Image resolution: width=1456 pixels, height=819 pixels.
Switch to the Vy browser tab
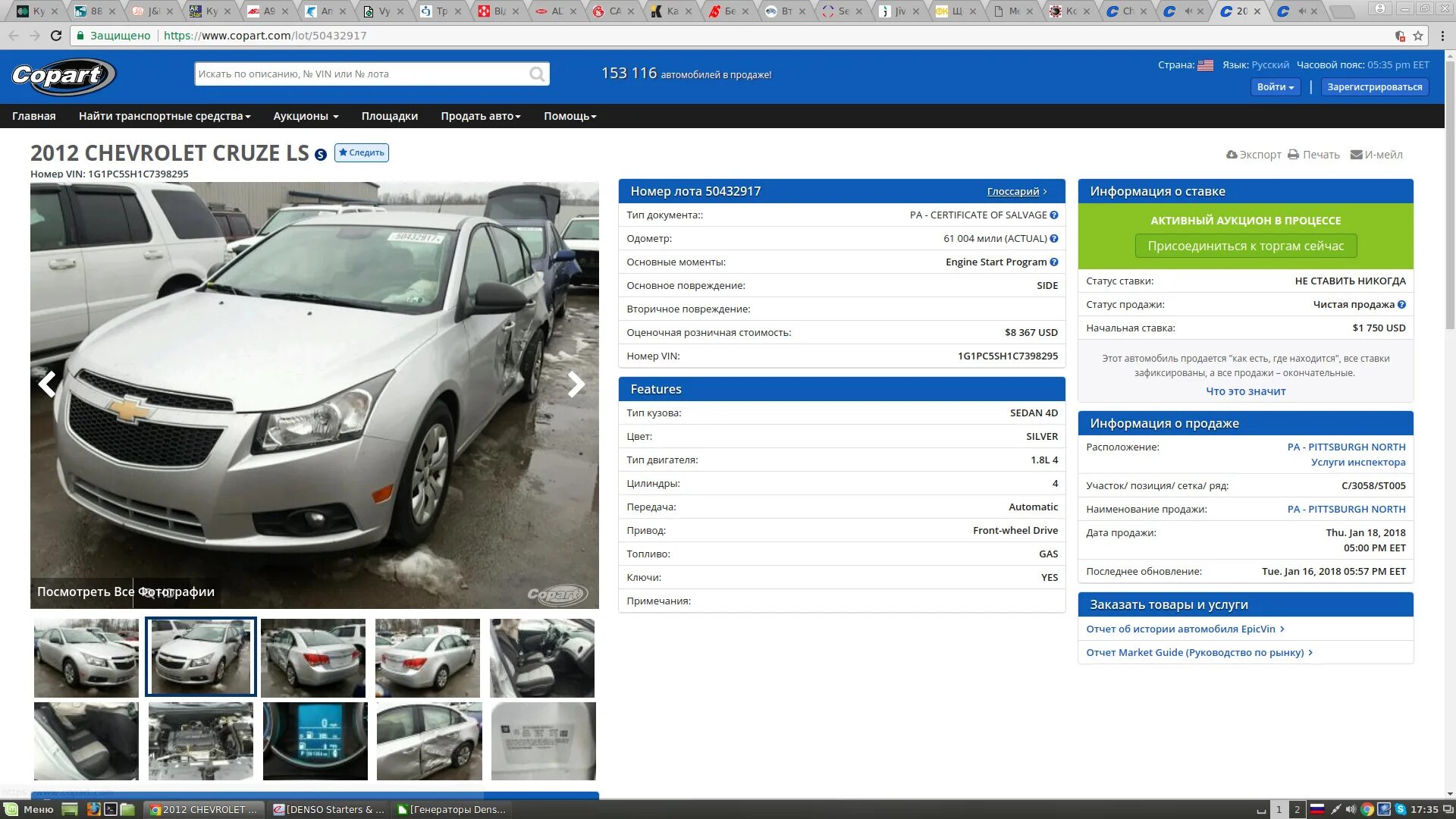click(383, 11)
